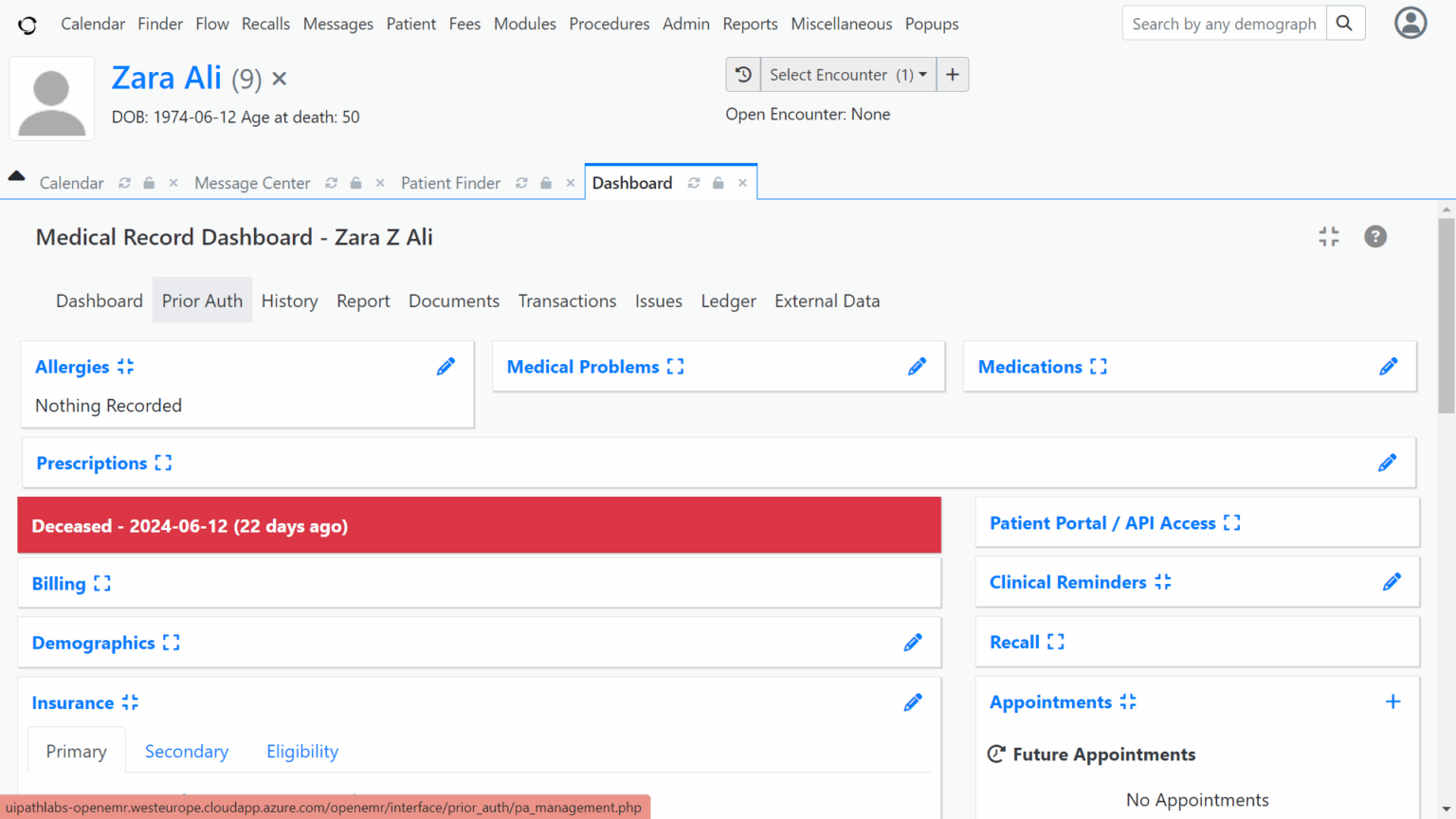Expand the Recall panel icon
Image resolution: width=1456 pixels, height=819 pixels.
1055,642
